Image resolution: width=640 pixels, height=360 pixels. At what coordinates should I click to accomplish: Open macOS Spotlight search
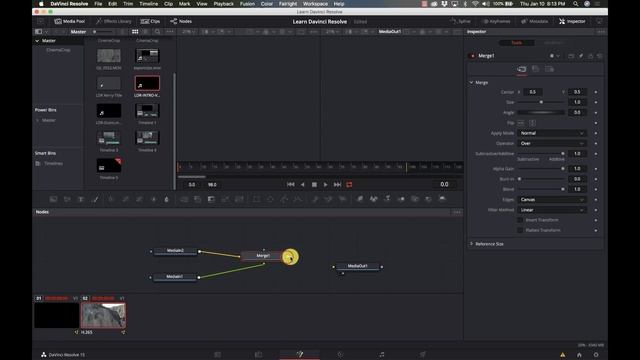(x=576, y=4)
